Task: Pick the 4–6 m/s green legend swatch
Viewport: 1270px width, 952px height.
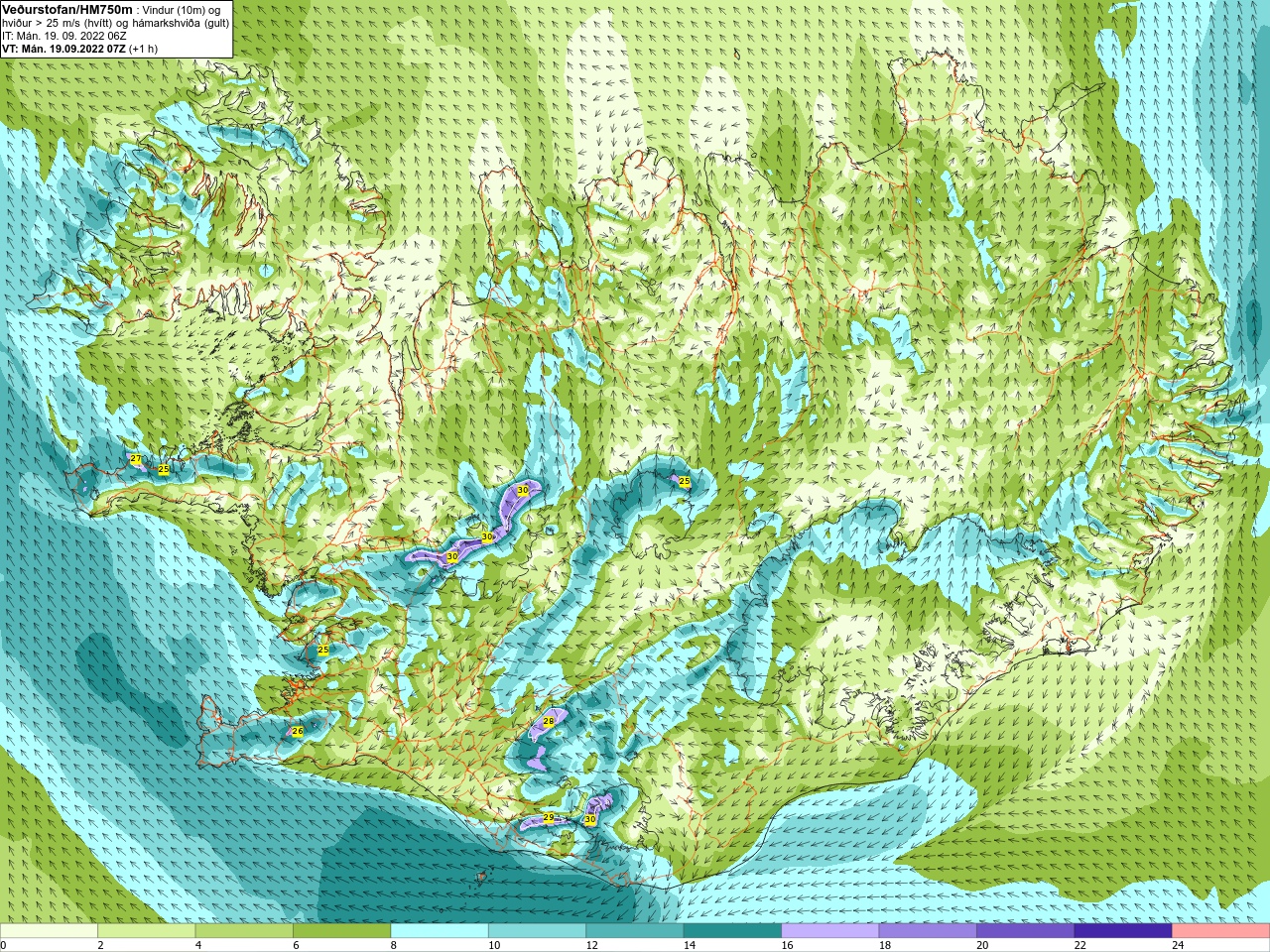Action: (x=244, y=931)
